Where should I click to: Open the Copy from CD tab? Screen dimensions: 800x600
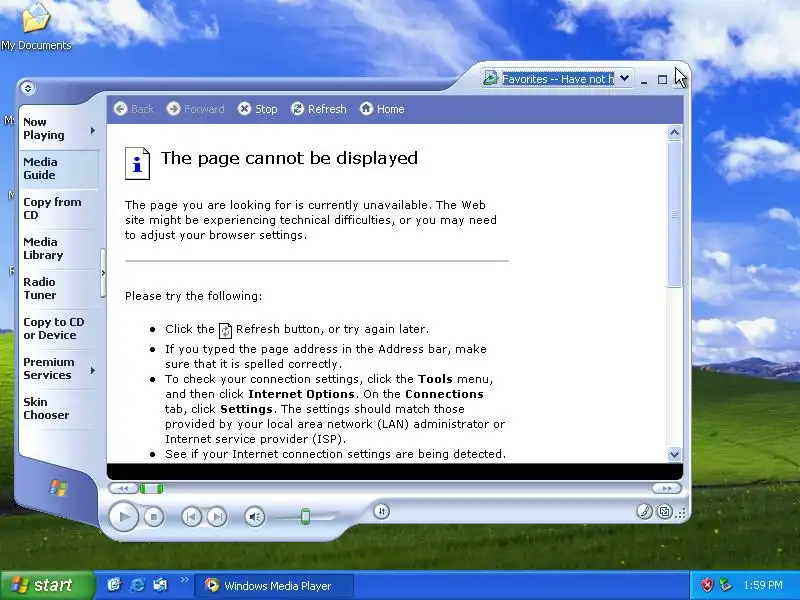(x=59, y=208)
